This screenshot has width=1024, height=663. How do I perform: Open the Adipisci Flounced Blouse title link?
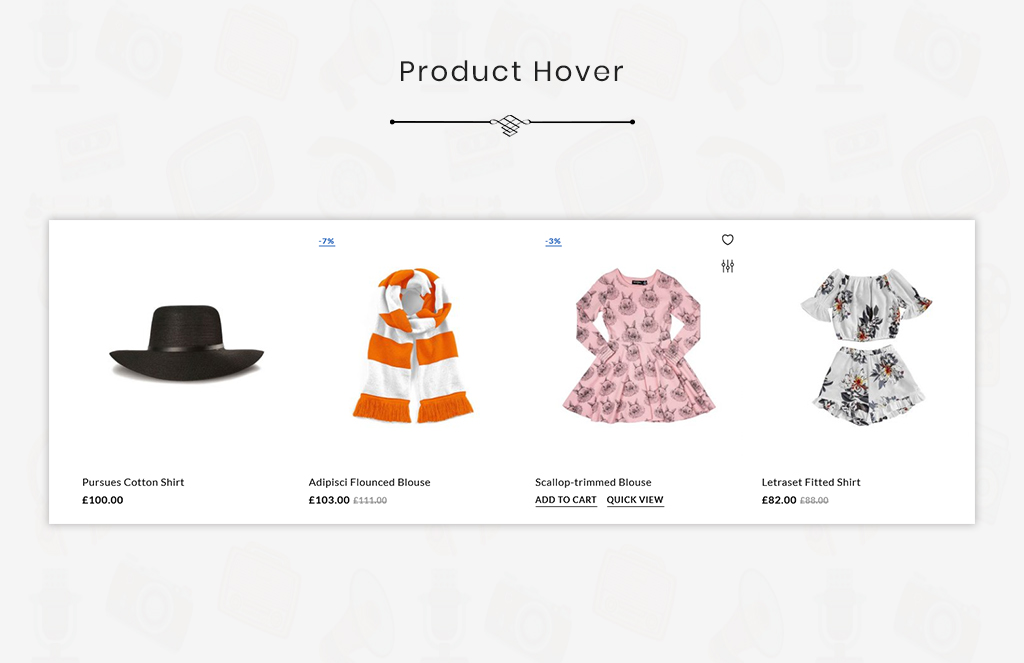point(370,482)
